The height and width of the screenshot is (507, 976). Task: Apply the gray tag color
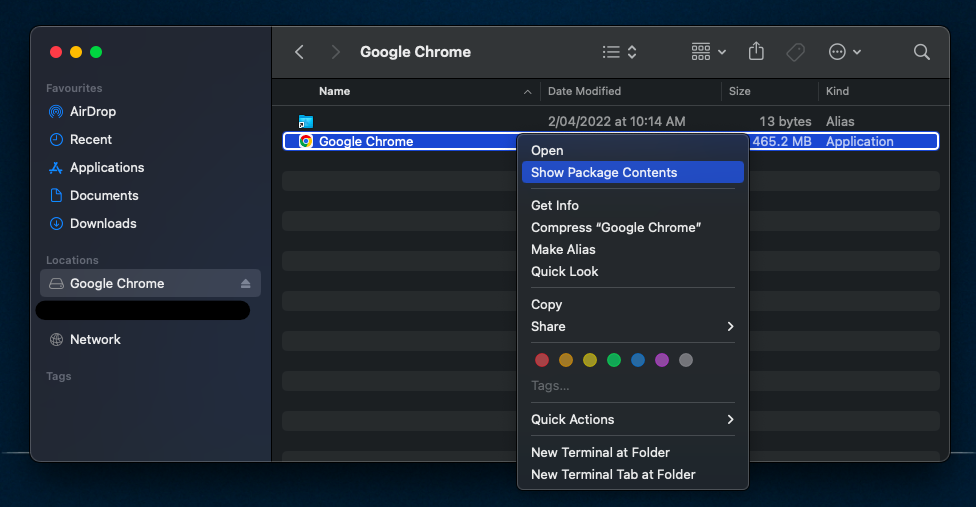[686, 360]
